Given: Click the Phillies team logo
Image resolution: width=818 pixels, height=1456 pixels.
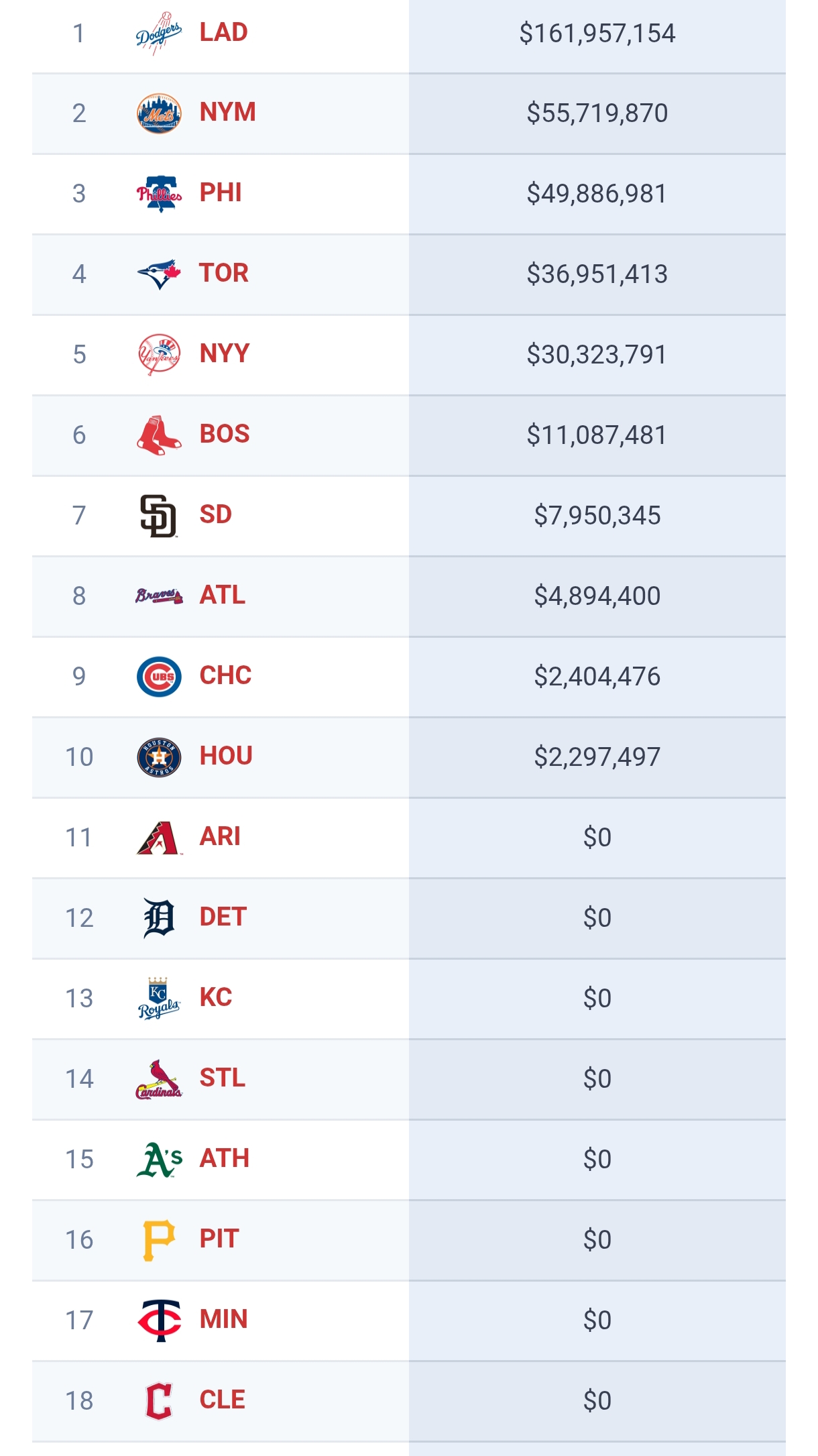Looking at the screenshot, I should [x=159, y=194].
